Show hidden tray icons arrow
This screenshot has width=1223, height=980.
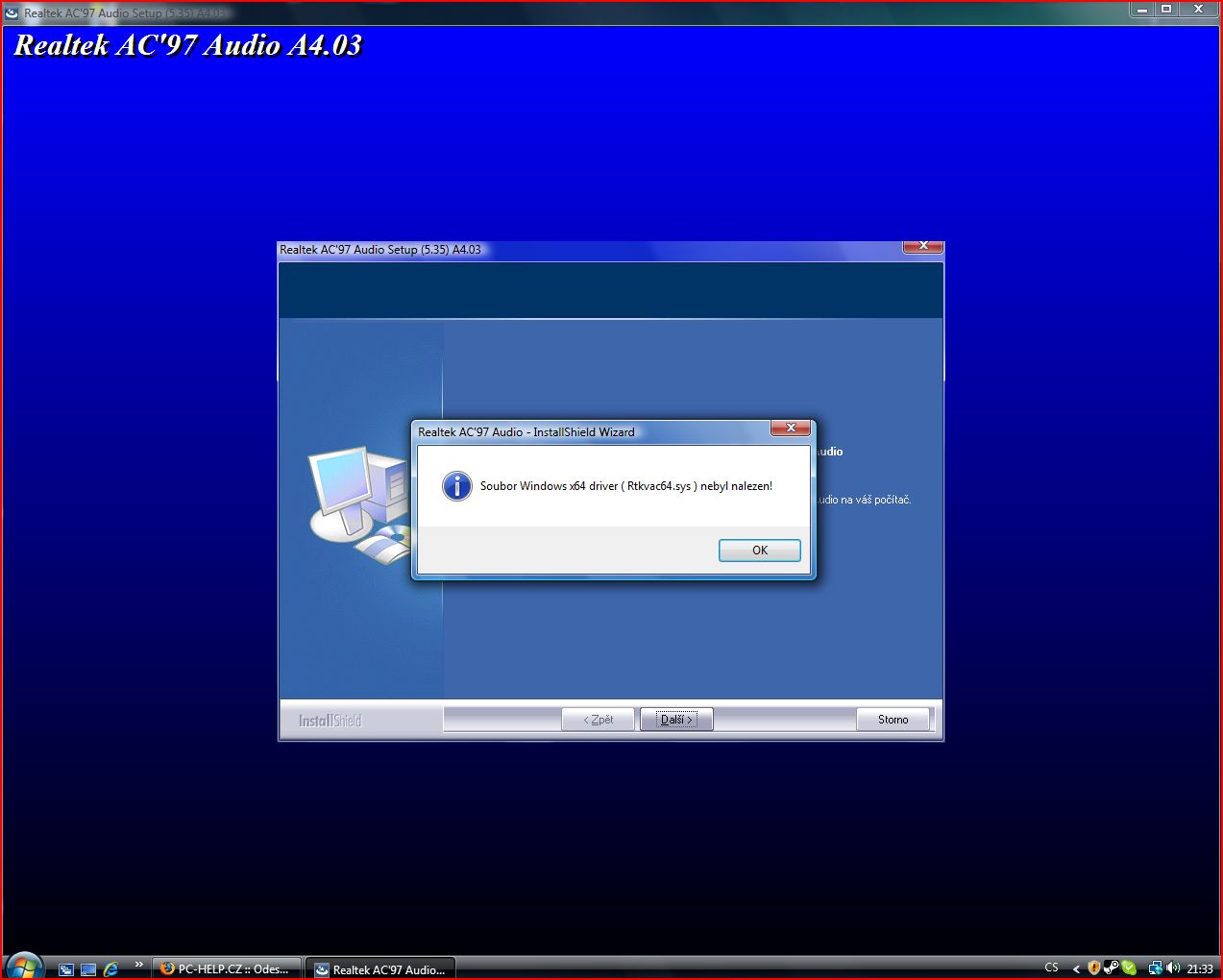[1076, 968]
